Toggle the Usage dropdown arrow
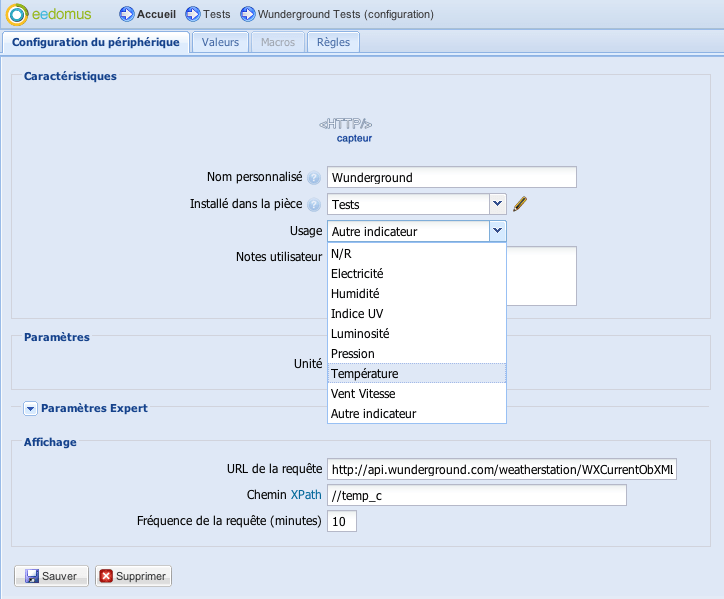The image size is (724, 599). coord(497,231)
